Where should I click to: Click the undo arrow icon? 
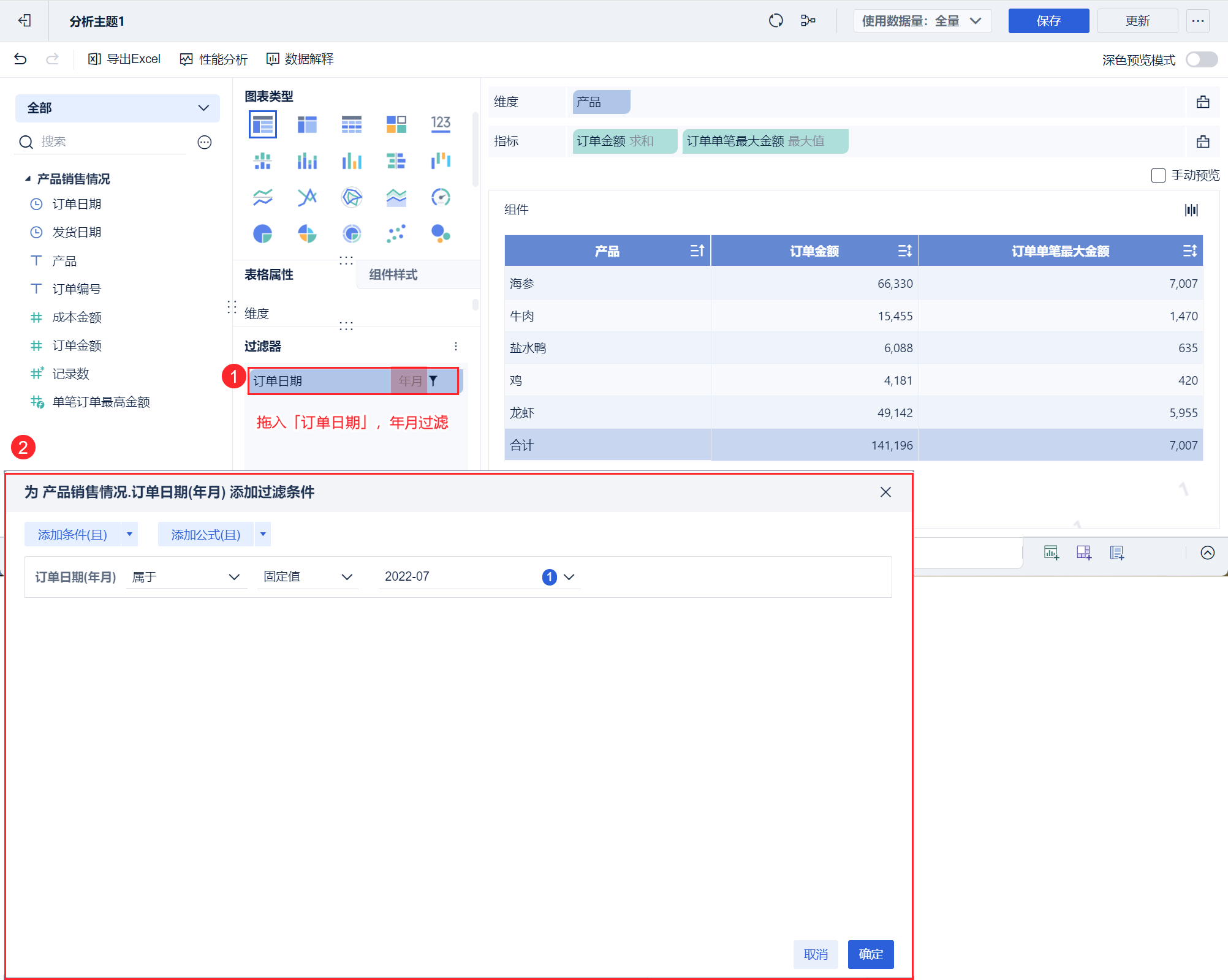click(20, 59)
